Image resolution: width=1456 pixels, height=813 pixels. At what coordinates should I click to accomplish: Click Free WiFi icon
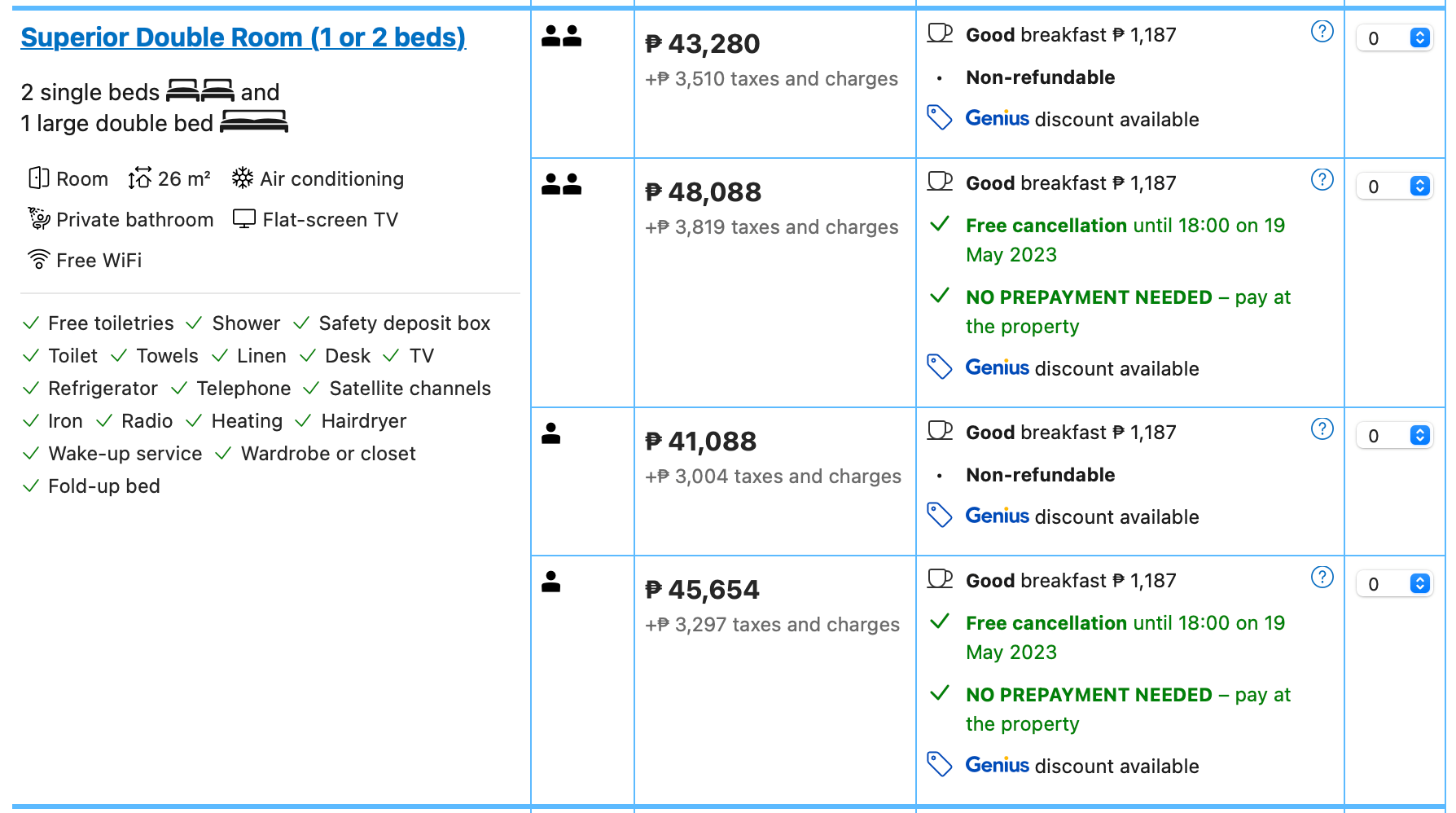[38, 259]
